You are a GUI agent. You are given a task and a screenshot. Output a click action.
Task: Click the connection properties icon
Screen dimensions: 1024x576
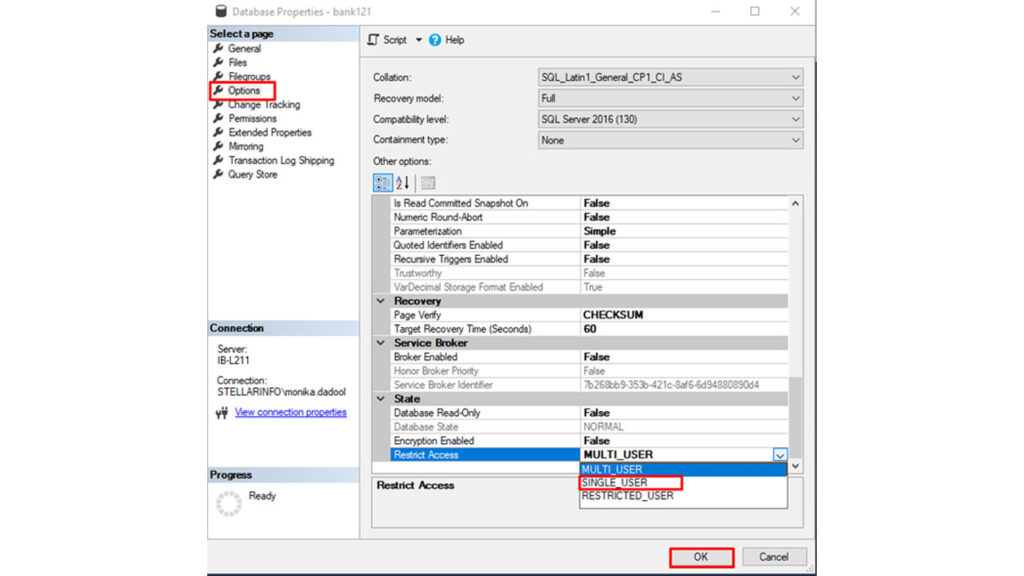point(222,413)
